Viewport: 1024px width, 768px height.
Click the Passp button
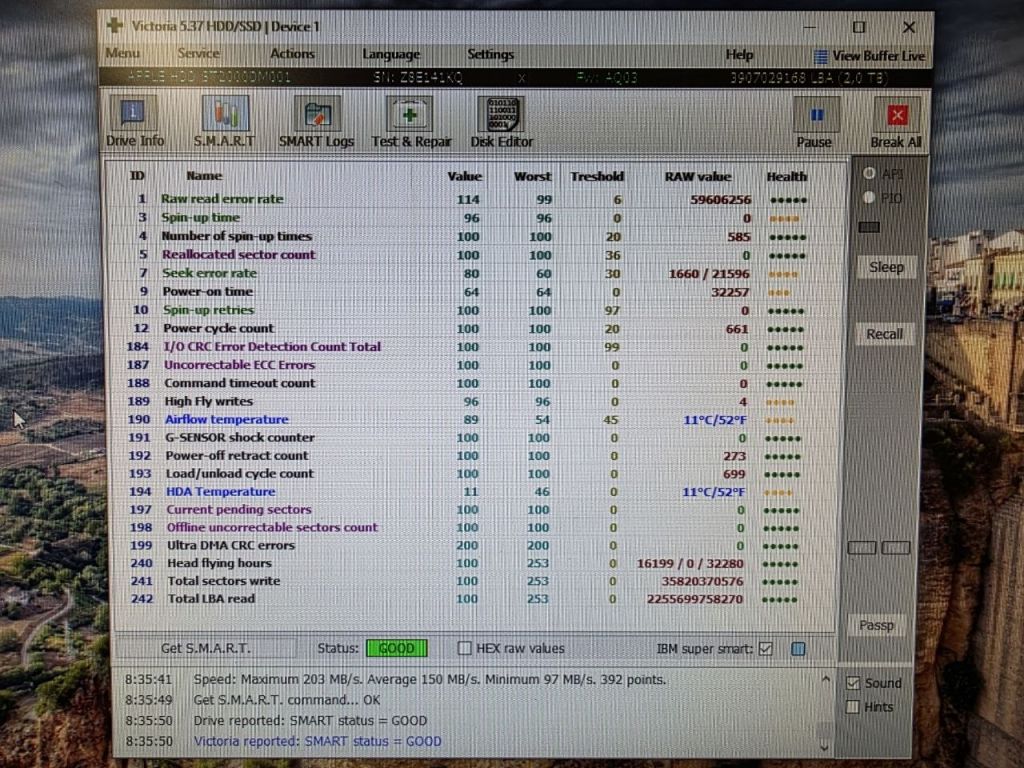876,626
